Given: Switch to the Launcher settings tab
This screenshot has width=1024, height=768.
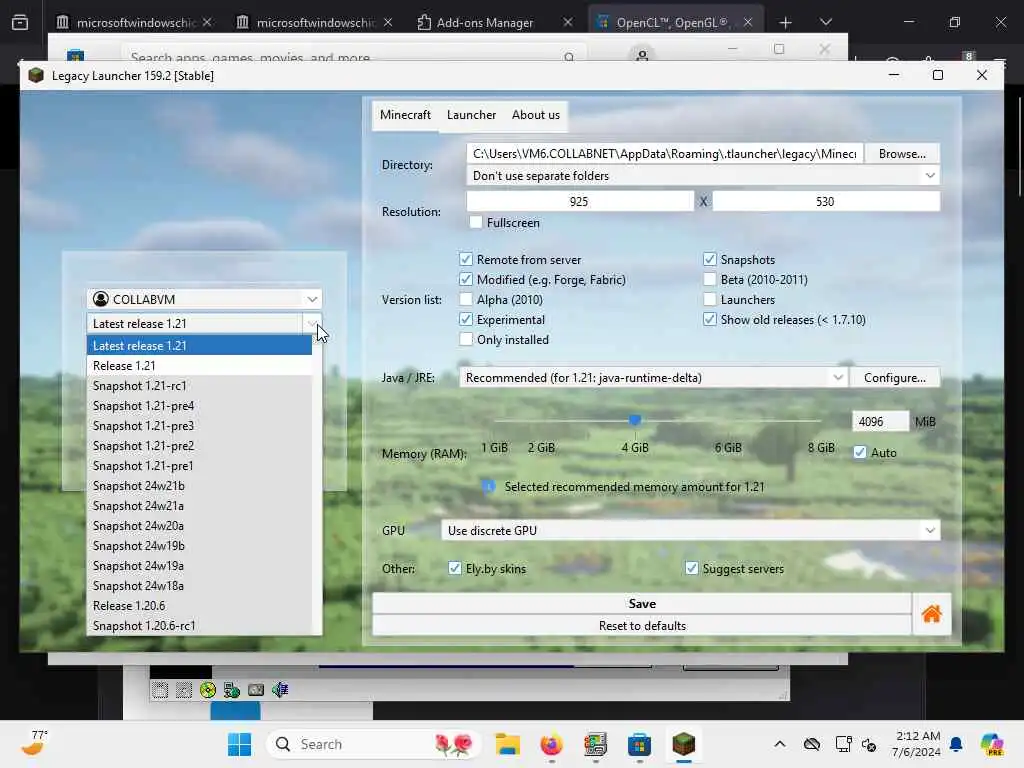Looking at the screenshot, I should click(472, 115).
